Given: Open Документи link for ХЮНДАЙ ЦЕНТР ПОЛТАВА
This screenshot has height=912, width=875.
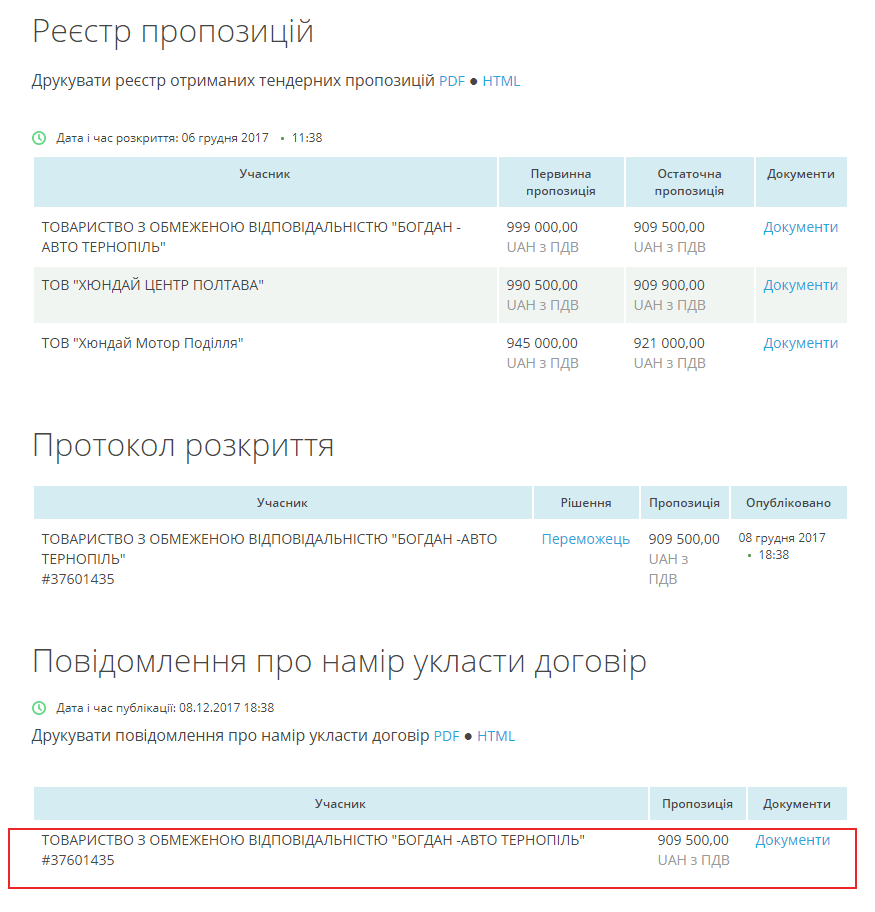Looking at the screenshot, I should (801, 285).
